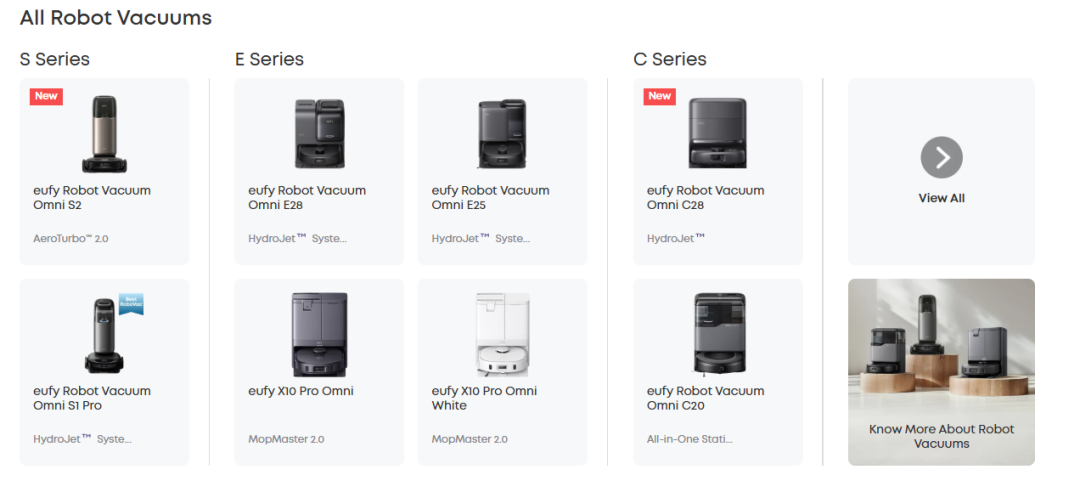
Task: Click the C Series heading
Action: coord(670,59)
